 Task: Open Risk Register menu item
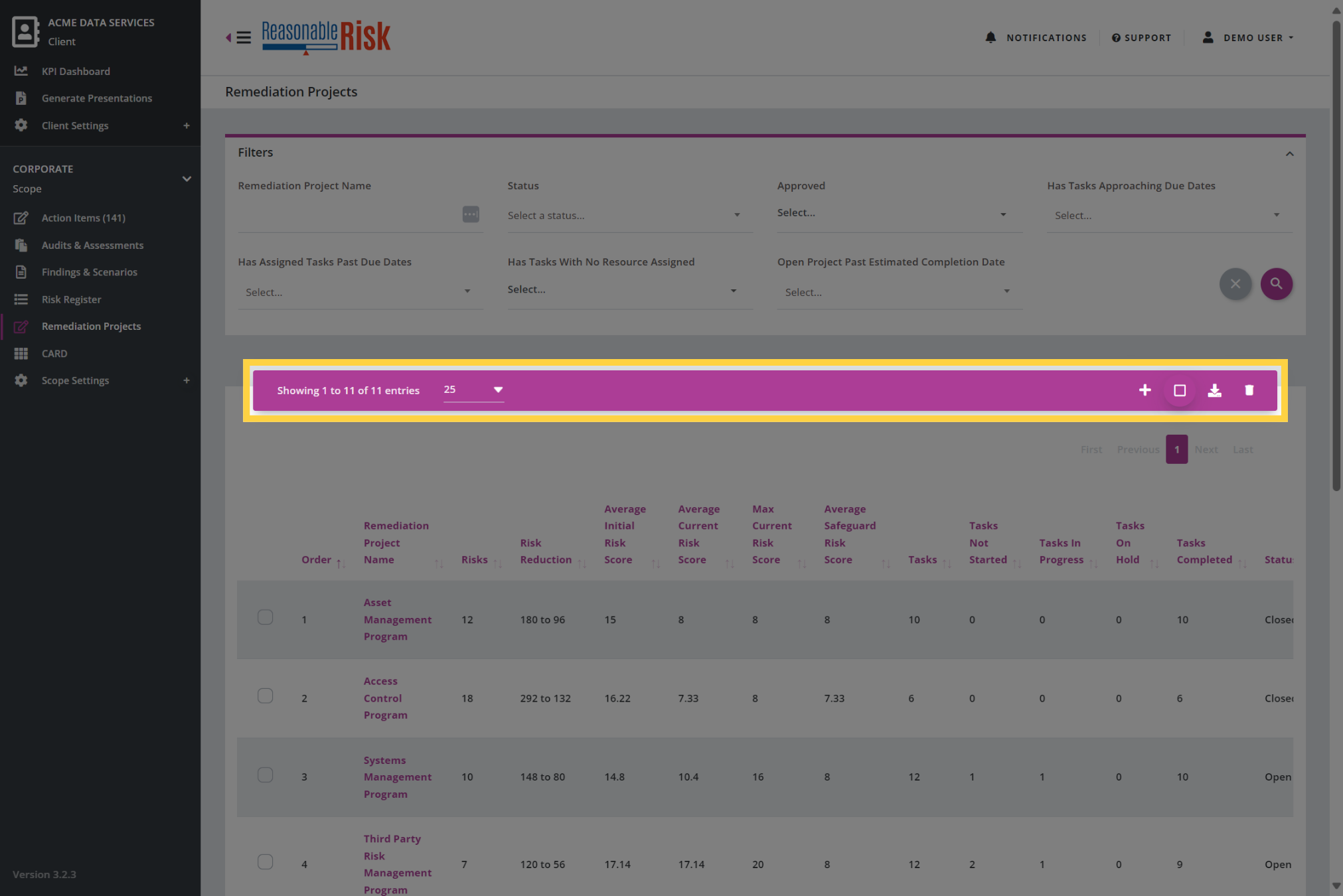(x=71, y=299)
